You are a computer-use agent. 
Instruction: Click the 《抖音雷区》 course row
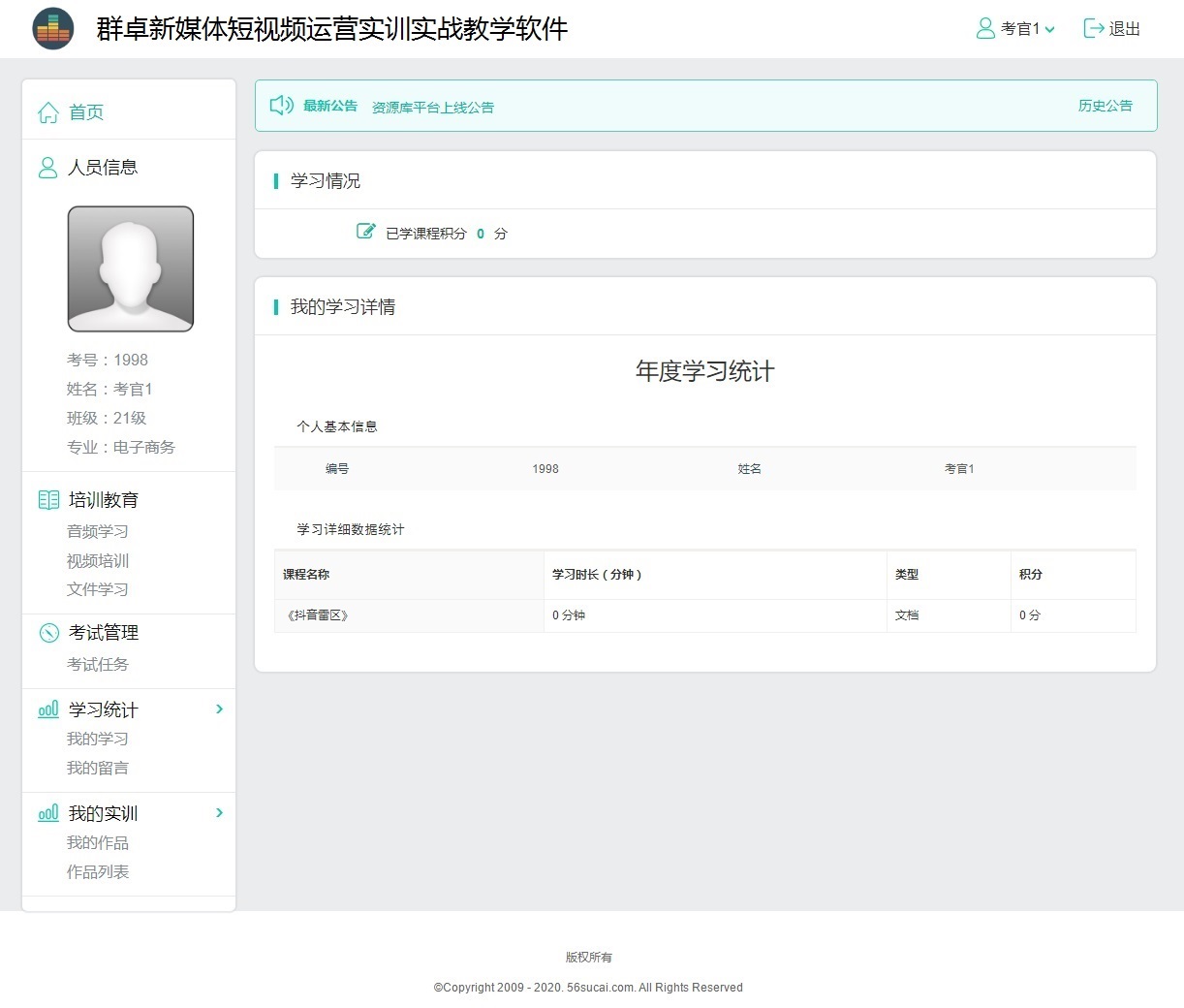(x=318, y=615)
